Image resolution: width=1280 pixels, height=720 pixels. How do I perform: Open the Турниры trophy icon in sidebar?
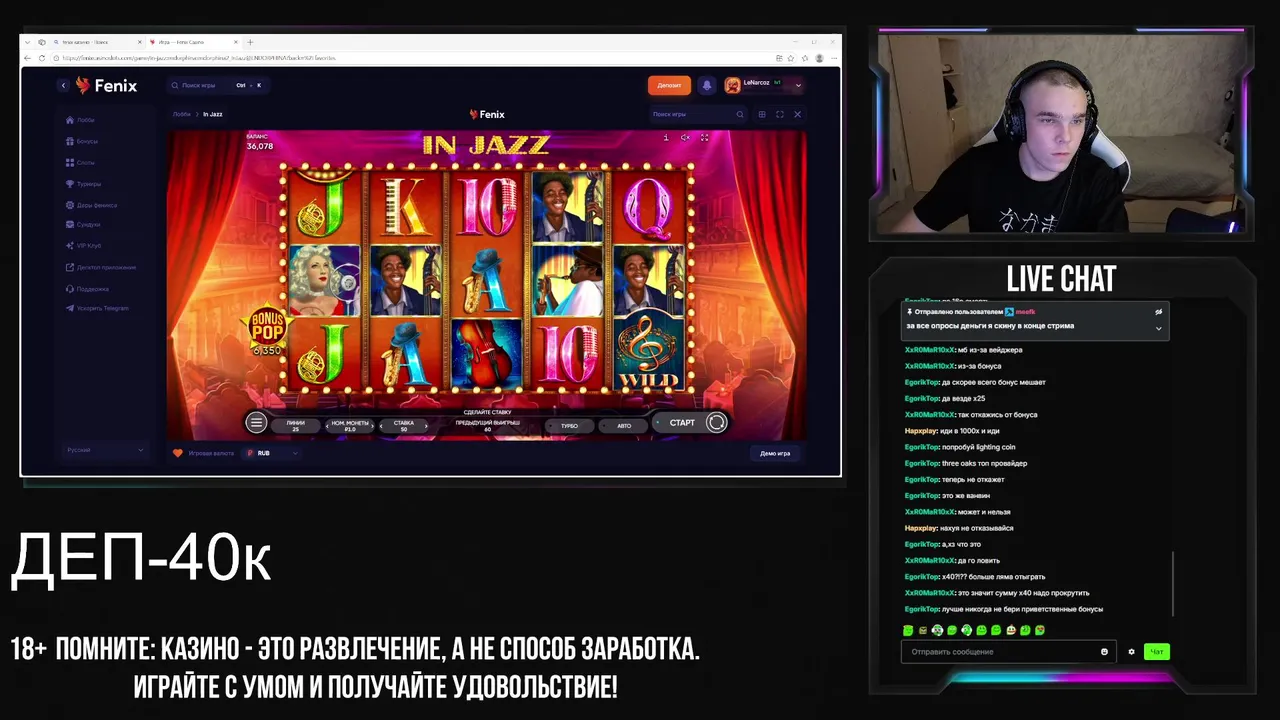(x=70, y=184)
